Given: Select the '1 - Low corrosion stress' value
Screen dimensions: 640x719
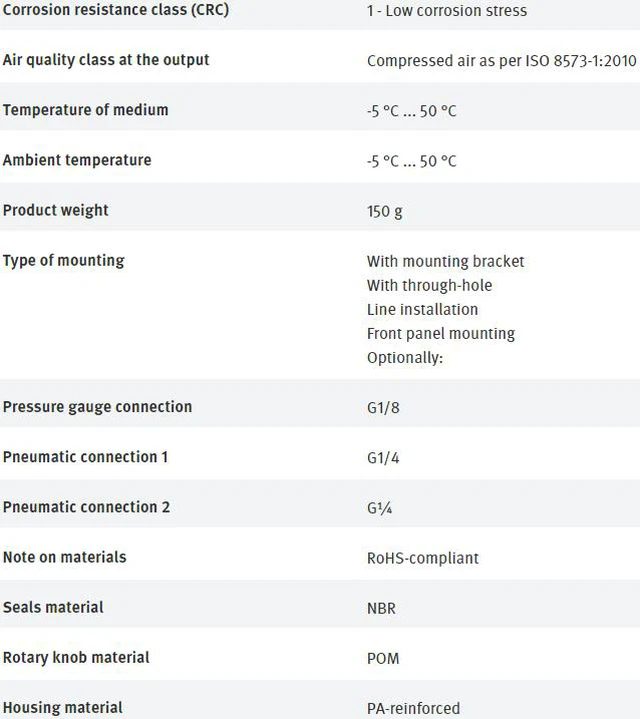Looking at the screenshot, I should pos(447,11).
